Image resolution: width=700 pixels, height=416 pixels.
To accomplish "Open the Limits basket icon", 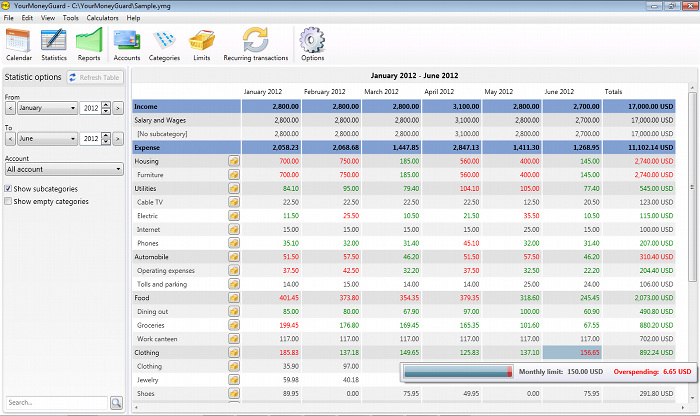I will (202, 44).
